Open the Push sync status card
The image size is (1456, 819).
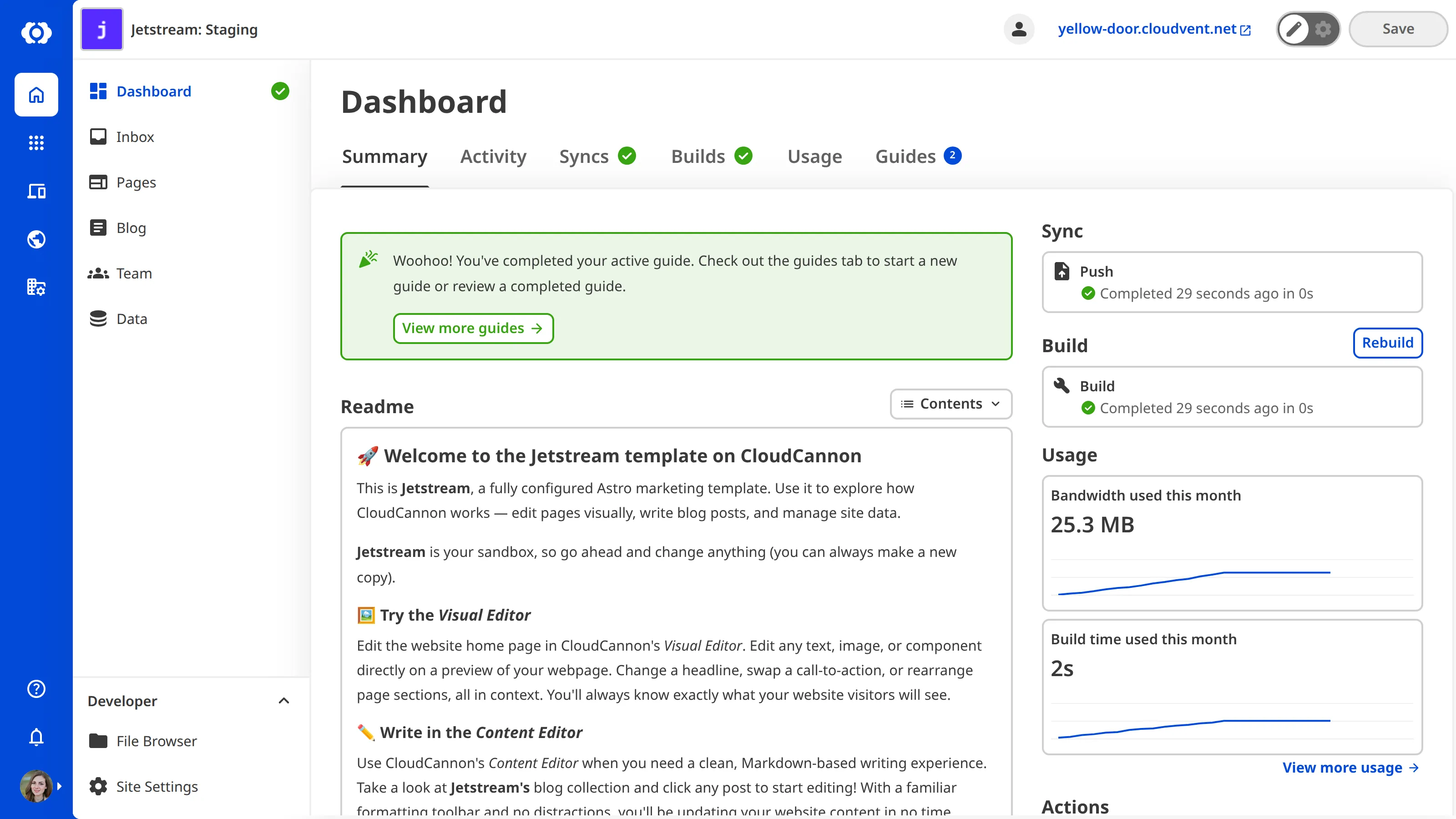[1232, 282]
